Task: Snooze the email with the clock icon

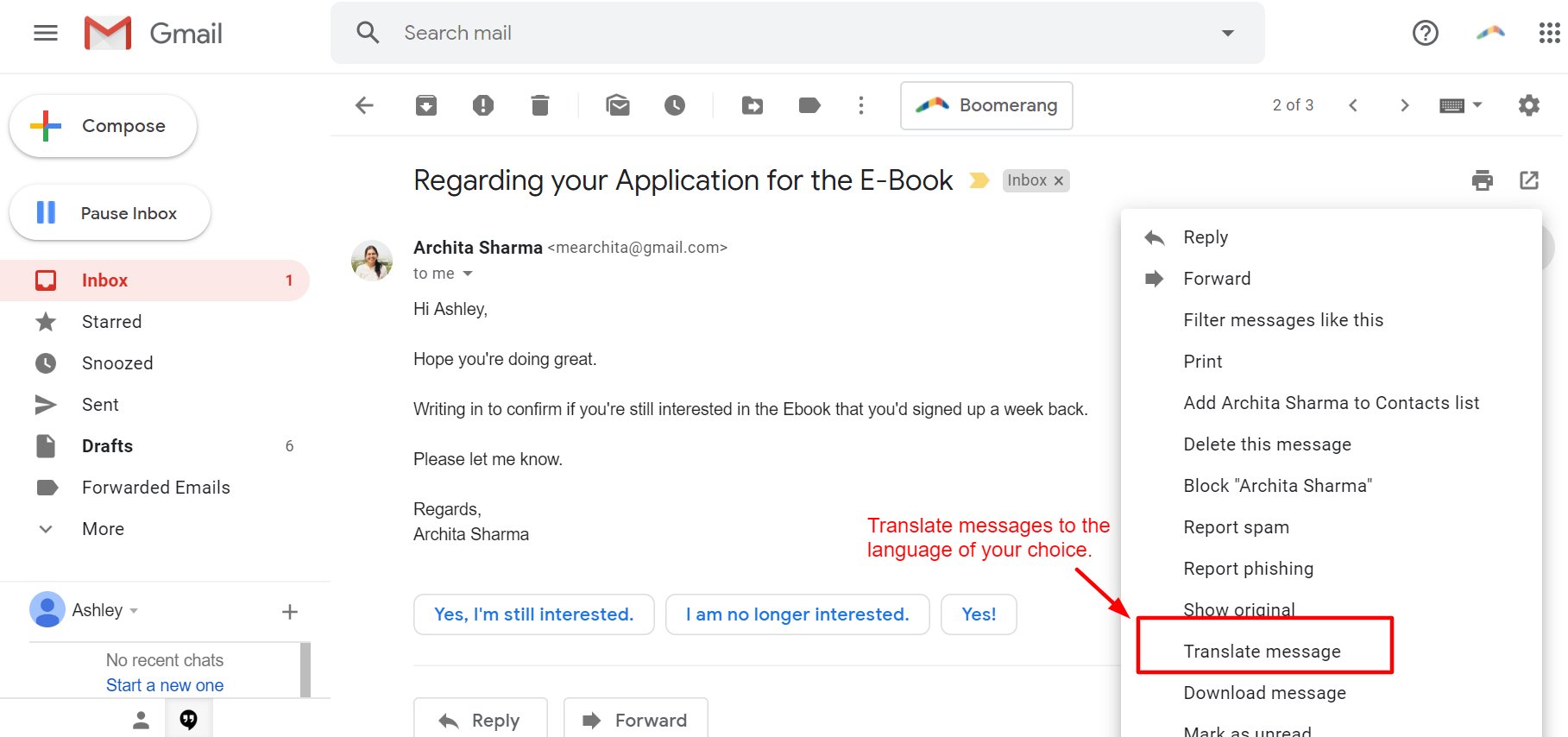Action: point(675,105)
